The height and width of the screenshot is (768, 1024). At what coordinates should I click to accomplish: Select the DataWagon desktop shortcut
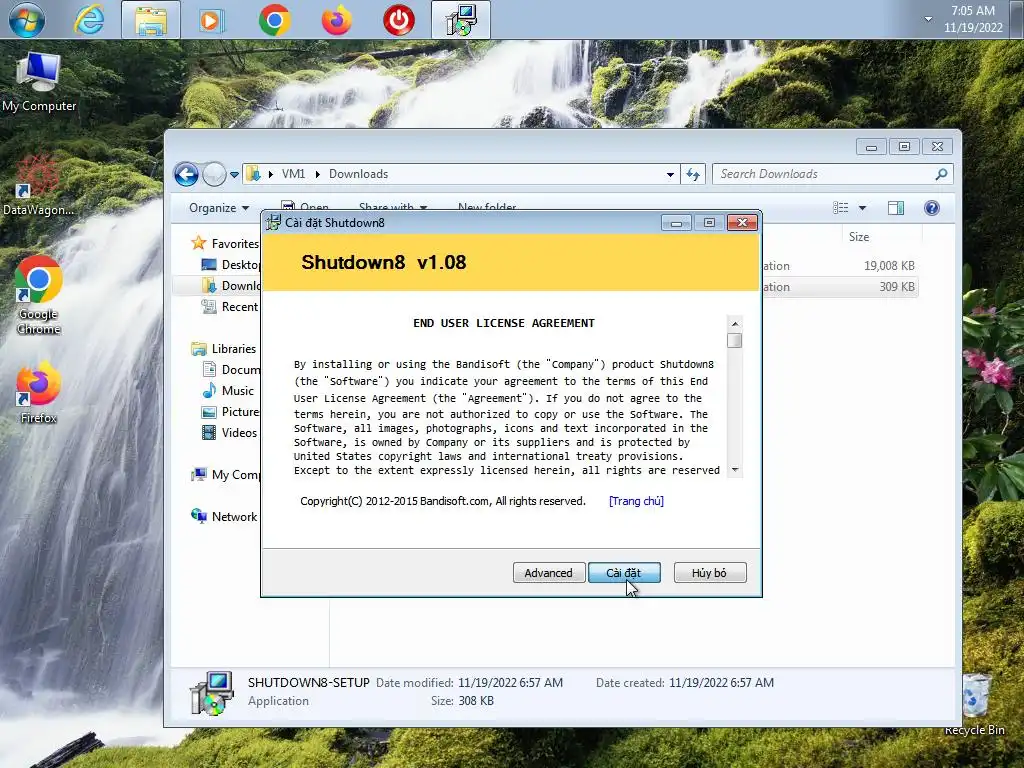pyautogui.click(x=38, y=185)
